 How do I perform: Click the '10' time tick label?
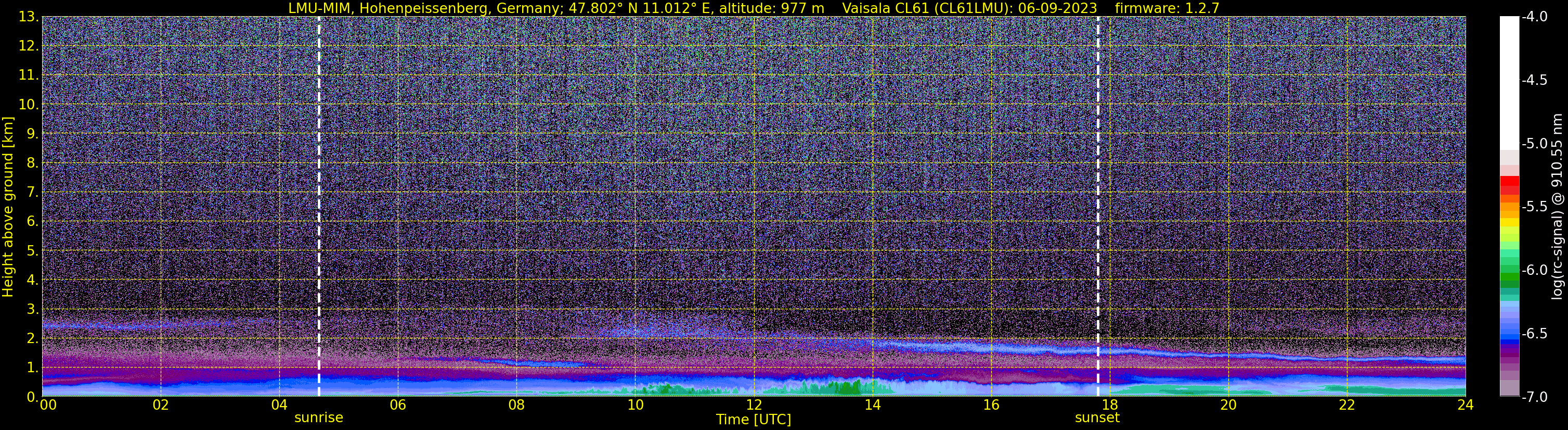(x=635, y=405)
